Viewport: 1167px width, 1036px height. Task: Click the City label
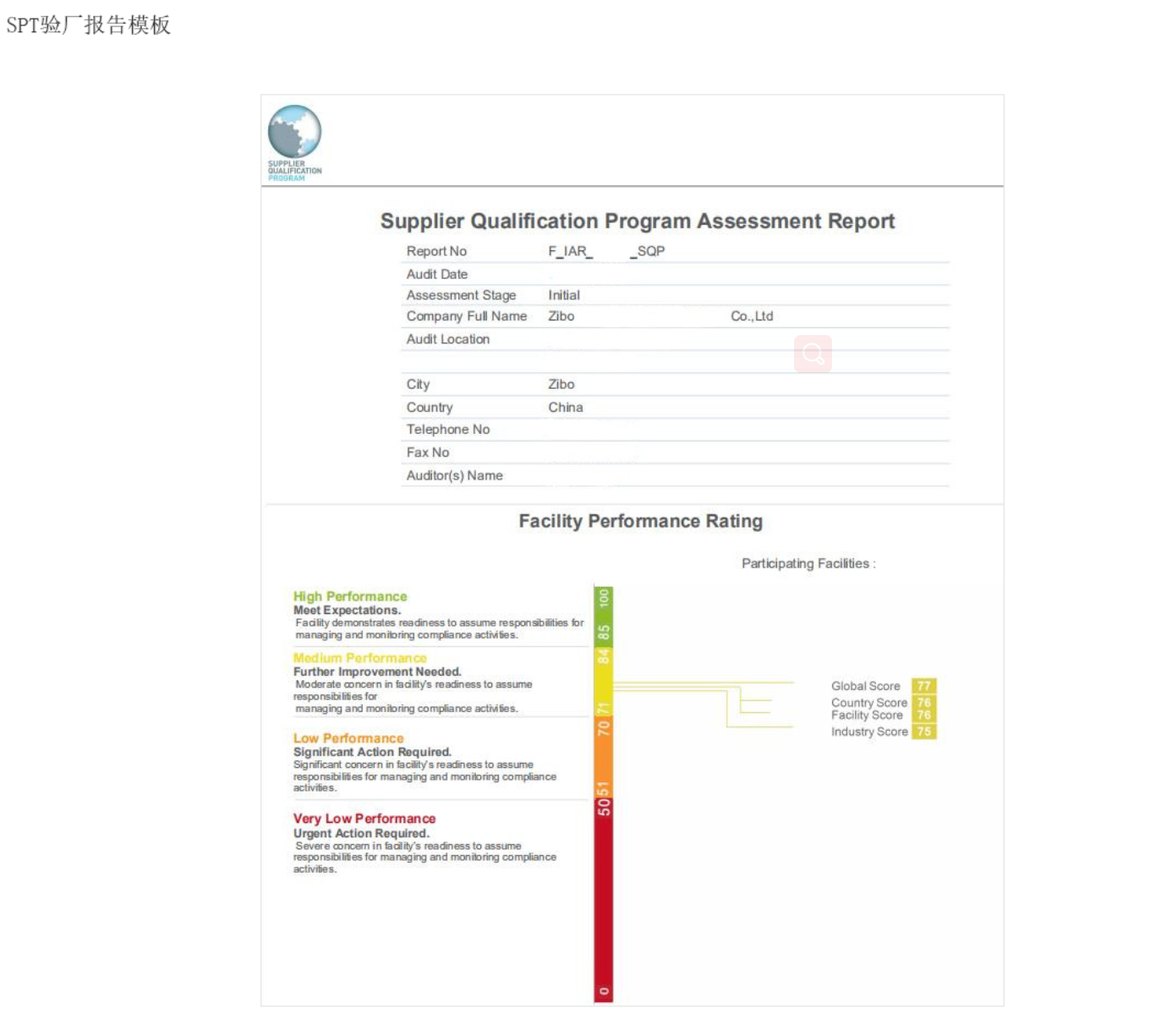pos(418,384)
